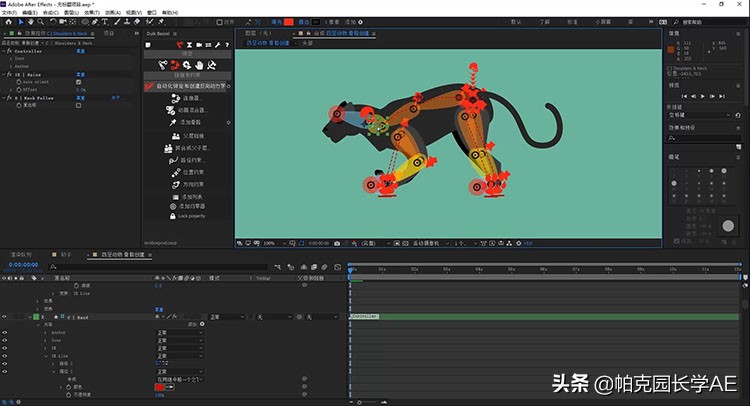
Task: Collapse the IK | Raise effect group
Action: pyautogui.click(x=4, y=74)
